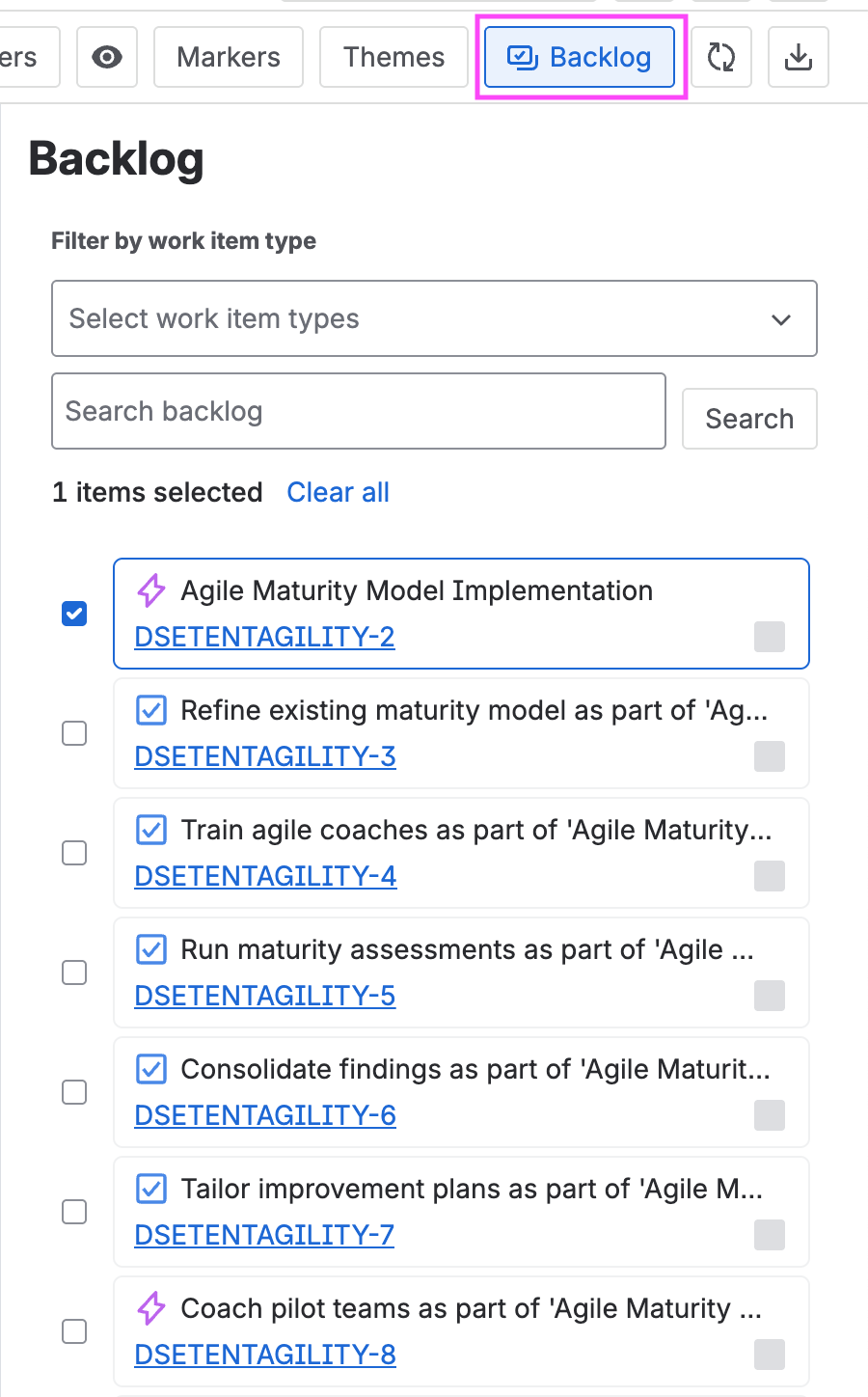Open the Select work item types dropdown
Viewport: 868px width, 1397px height.
[x=434, y=318]
